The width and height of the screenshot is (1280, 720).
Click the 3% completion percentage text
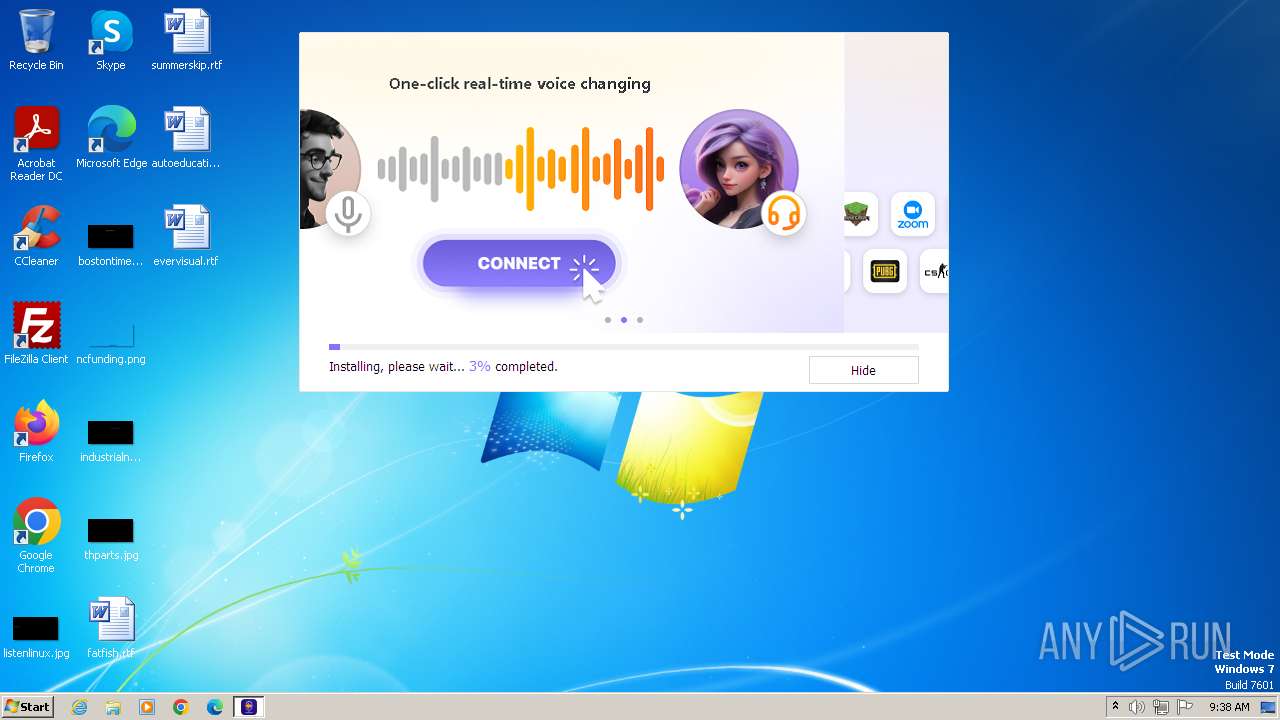pos(479,367)
